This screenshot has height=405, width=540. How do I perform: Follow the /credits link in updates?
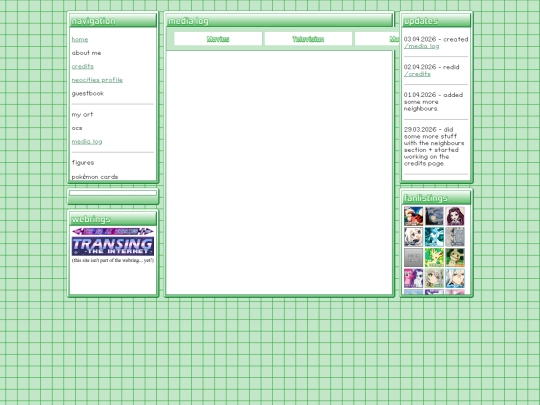click(x=417, y=74)
